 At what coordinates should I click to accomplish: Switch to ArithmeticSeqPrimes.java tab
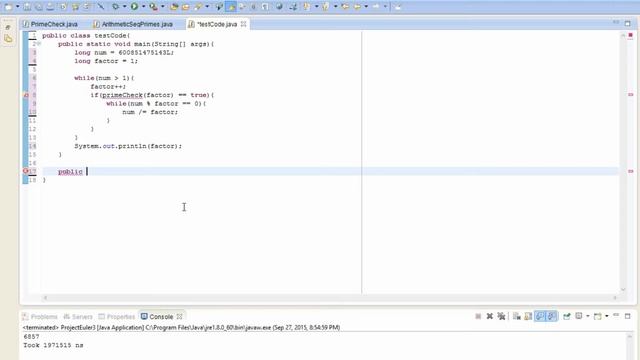[x=133, y=24]
